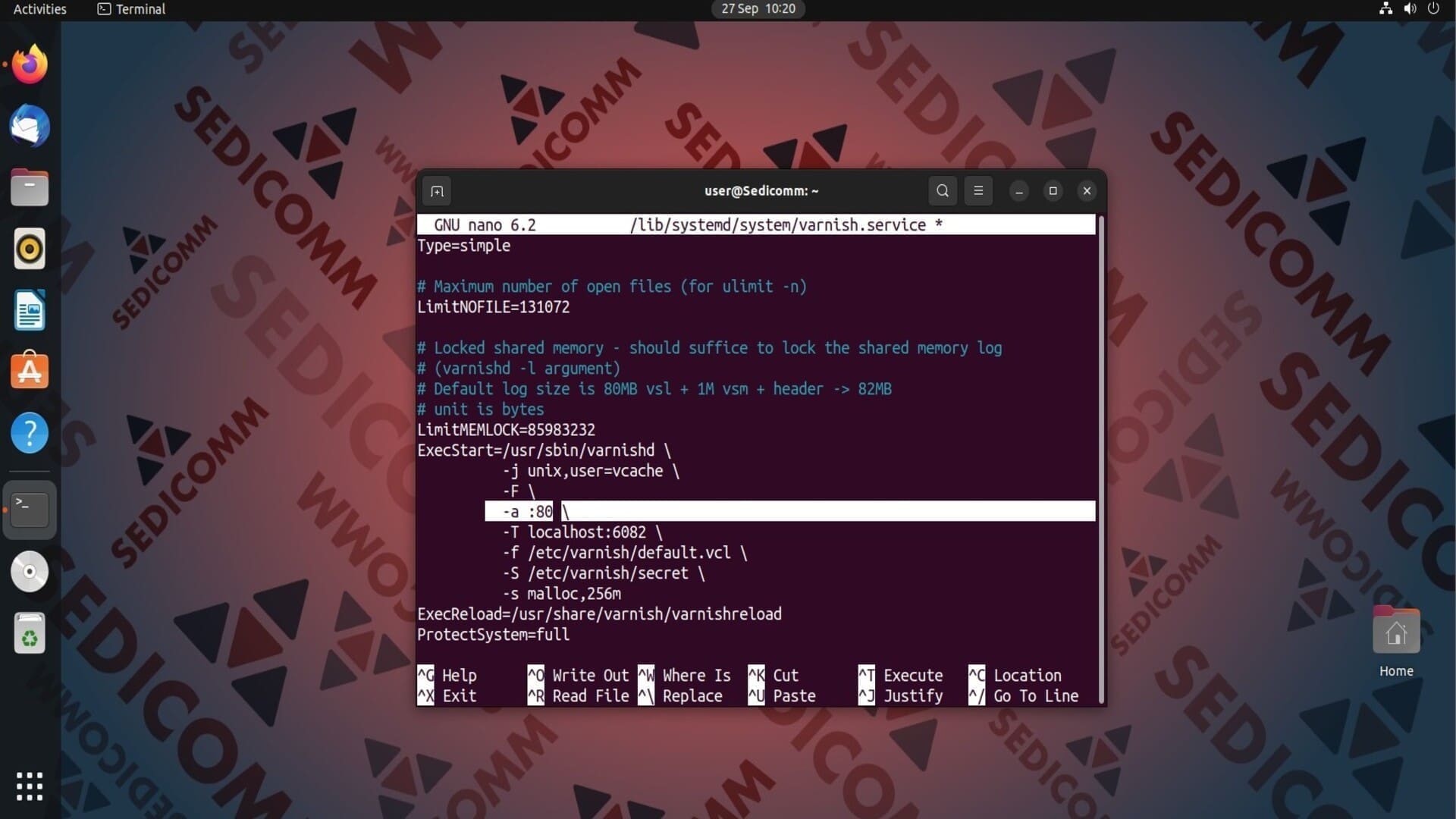Click the '# unit is bytes' comment
Screen dimensions: 1456x819
(480, 409)
